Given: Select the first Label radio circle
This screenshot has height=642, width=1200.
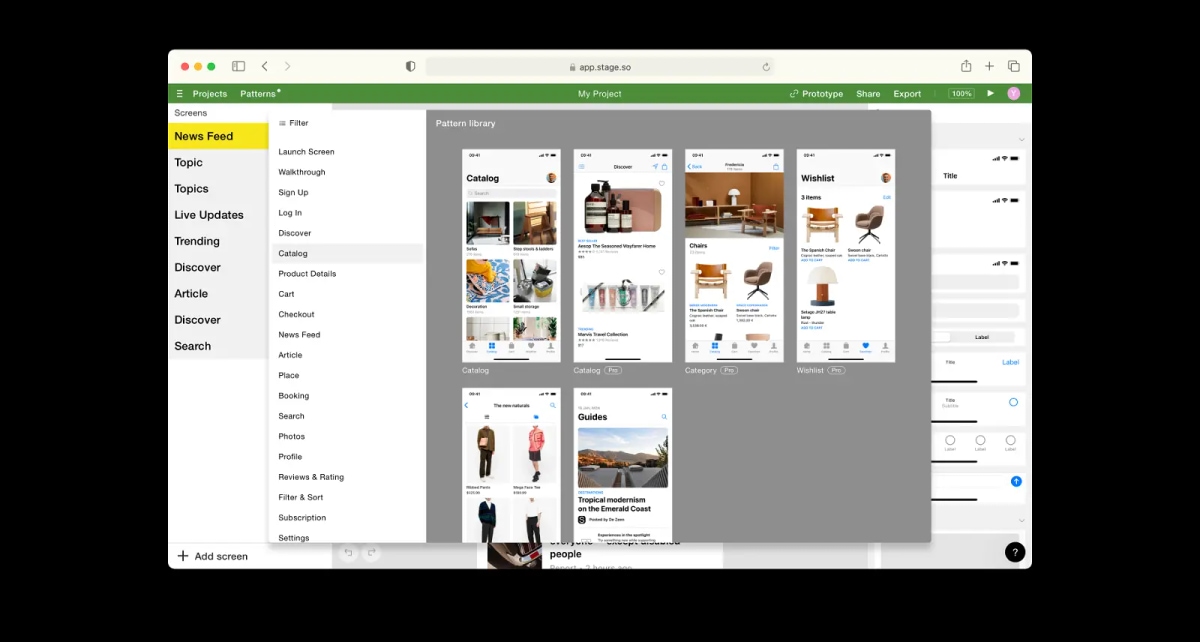Looking at the screenshot, I should [x=950, y=440].
